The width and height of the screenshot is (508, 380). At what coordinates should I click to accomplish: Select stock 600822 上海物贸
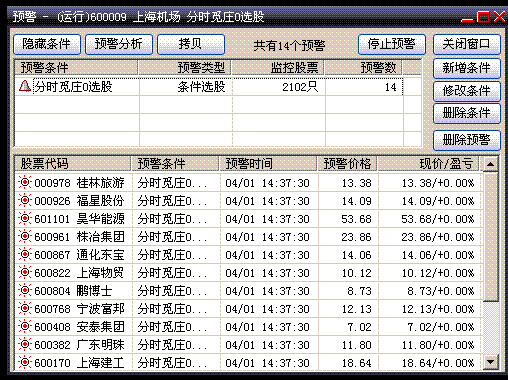click(x=79, y=273)
